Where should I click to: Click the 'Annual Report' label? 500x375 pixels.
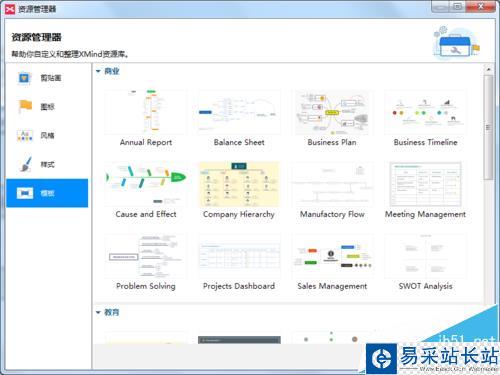point(146,143)
